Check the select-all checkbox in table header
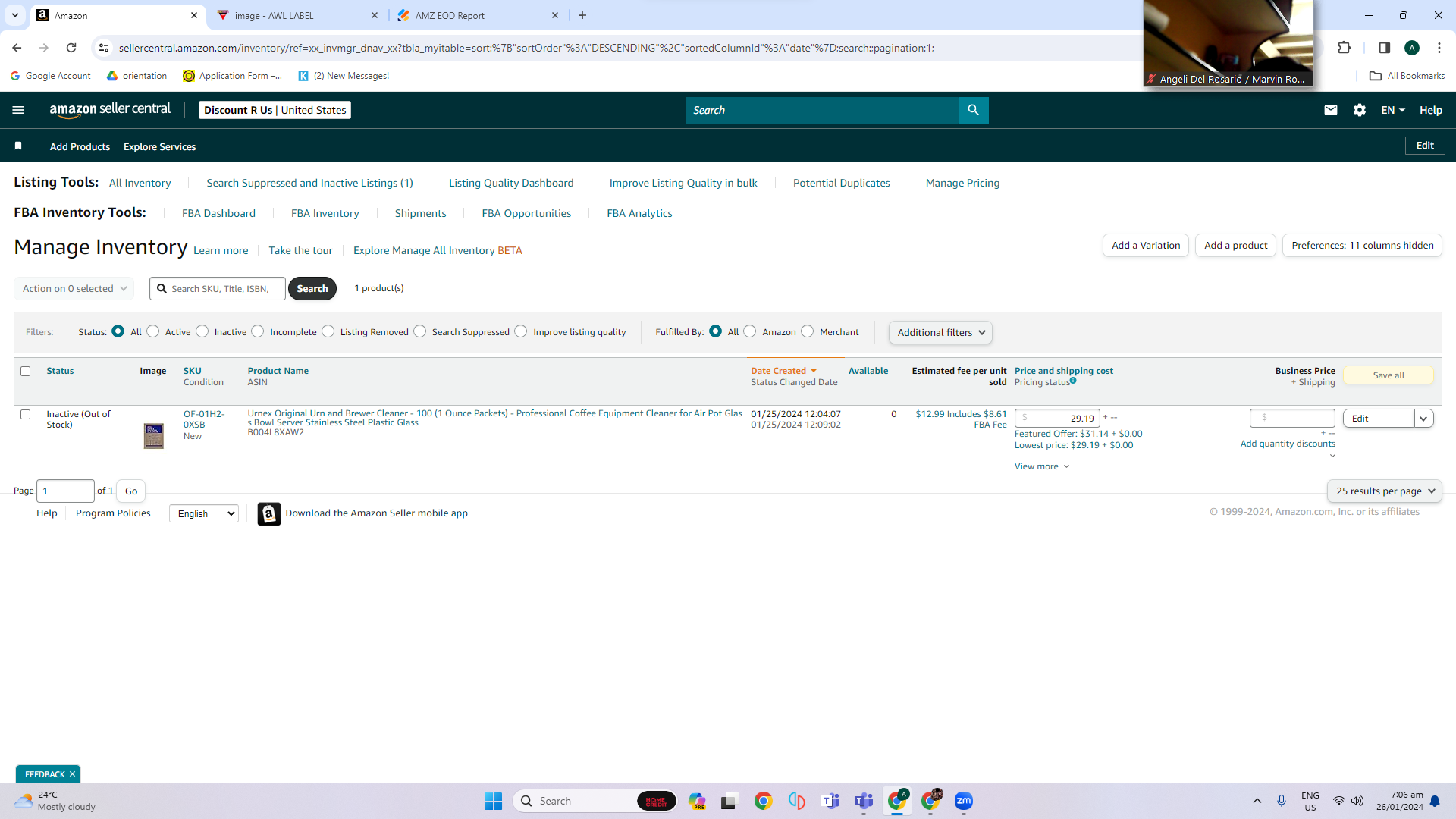 (26, 372)
